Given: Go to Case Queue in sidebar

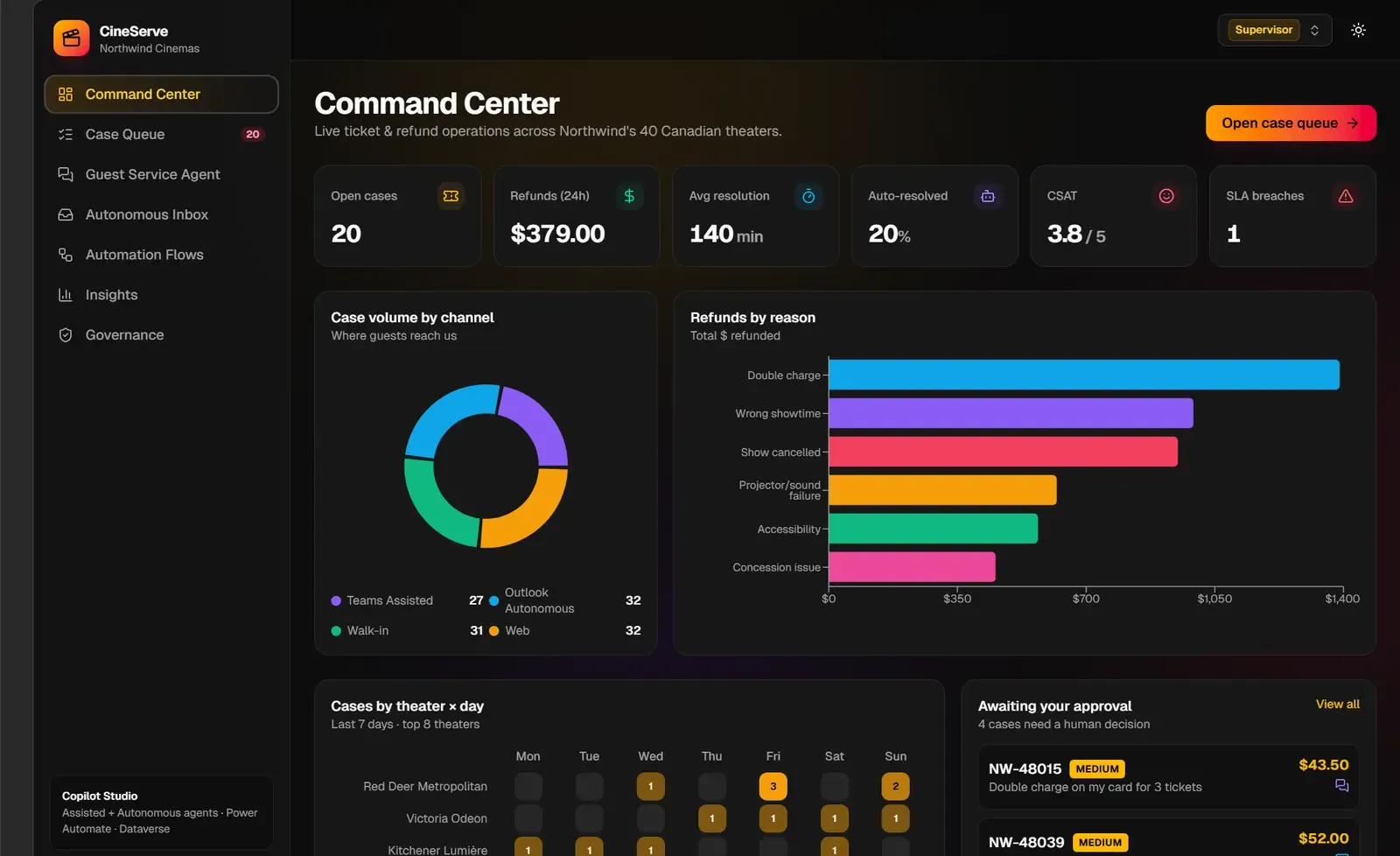Looking at the screenshot, I should point(161,135).
